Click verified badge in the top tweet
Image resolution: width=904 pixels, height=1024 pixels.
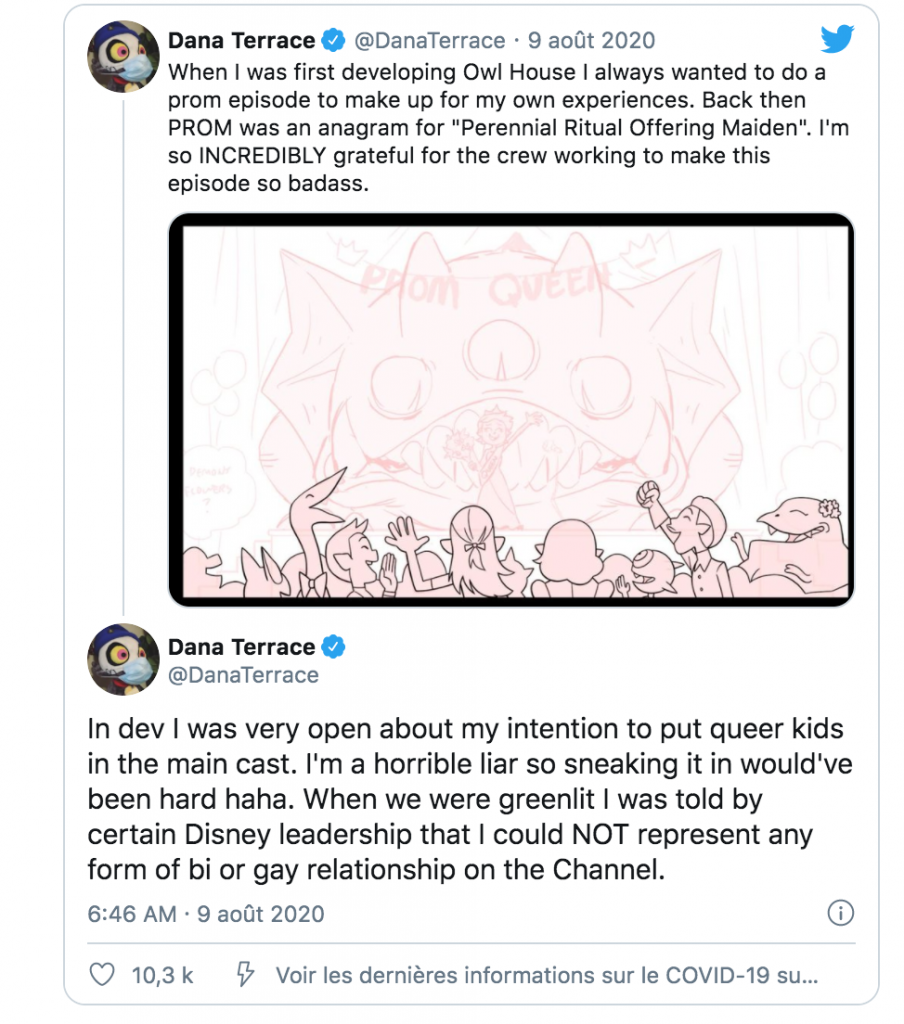pos(333,41)
